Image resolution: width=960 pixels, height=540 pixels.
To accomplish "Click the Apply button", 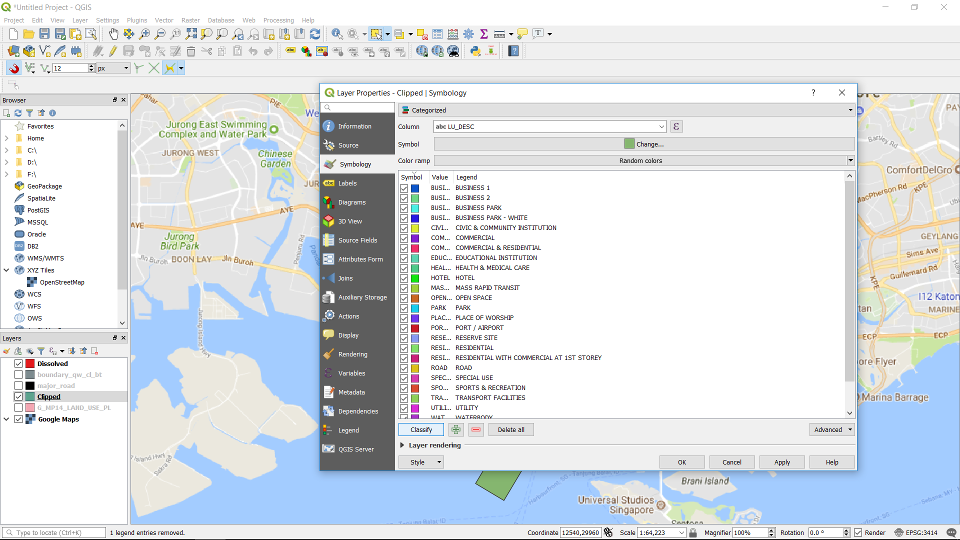I will [x=782, y=462].
